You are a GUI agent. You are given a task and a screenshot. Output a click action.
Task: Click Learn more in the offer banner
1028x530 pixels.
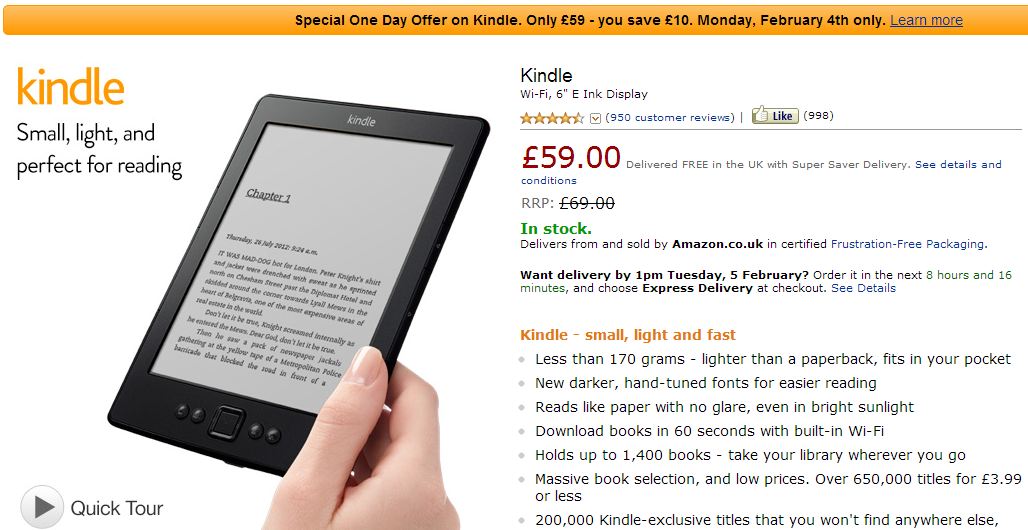pos(926,20)
